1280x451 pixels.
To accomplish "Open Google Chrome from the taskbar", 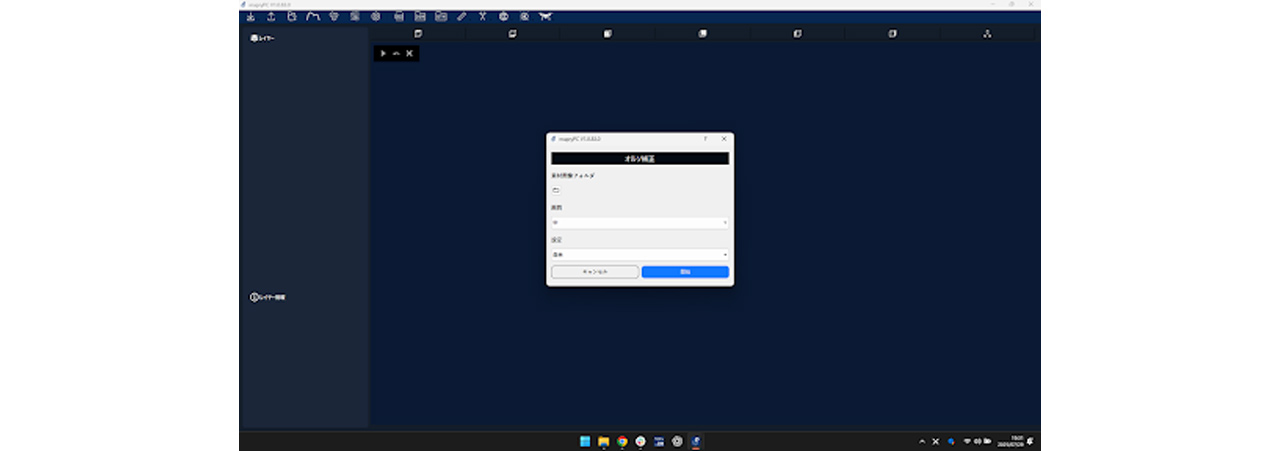I will (x=622, y=441).
